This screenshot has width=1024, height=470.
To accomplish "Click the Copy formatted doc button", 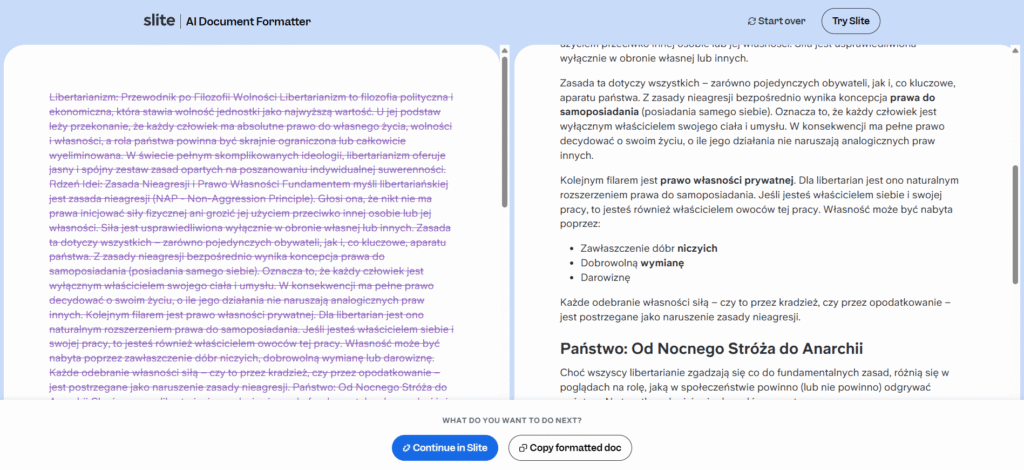I will pyautogui.click(x=570, y=448).
